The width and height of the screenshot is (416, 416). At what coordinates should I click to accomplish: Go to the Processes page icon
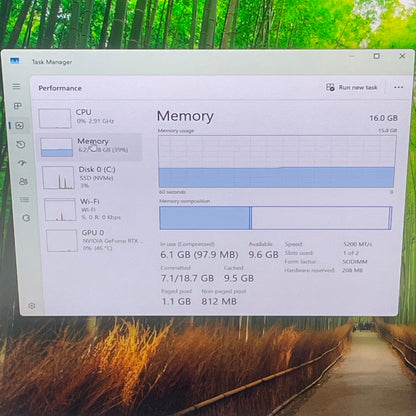tap(17, 106)
